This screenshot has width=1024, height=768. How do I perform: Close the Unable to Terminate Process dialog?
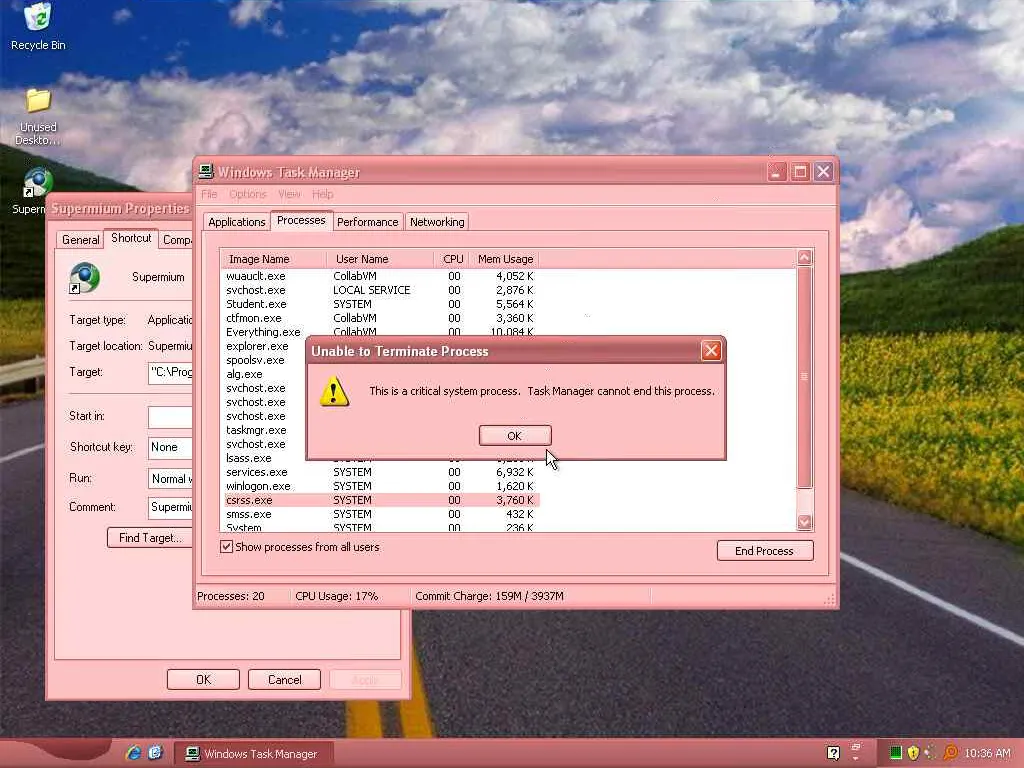[711, 351]
